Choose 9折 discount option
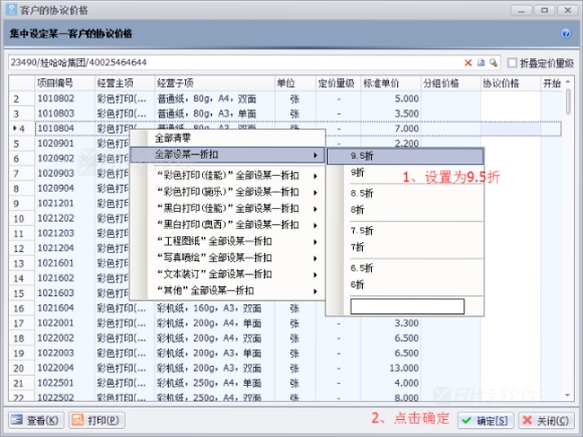Screen dimensions: 583x437 tap(405, 173)
